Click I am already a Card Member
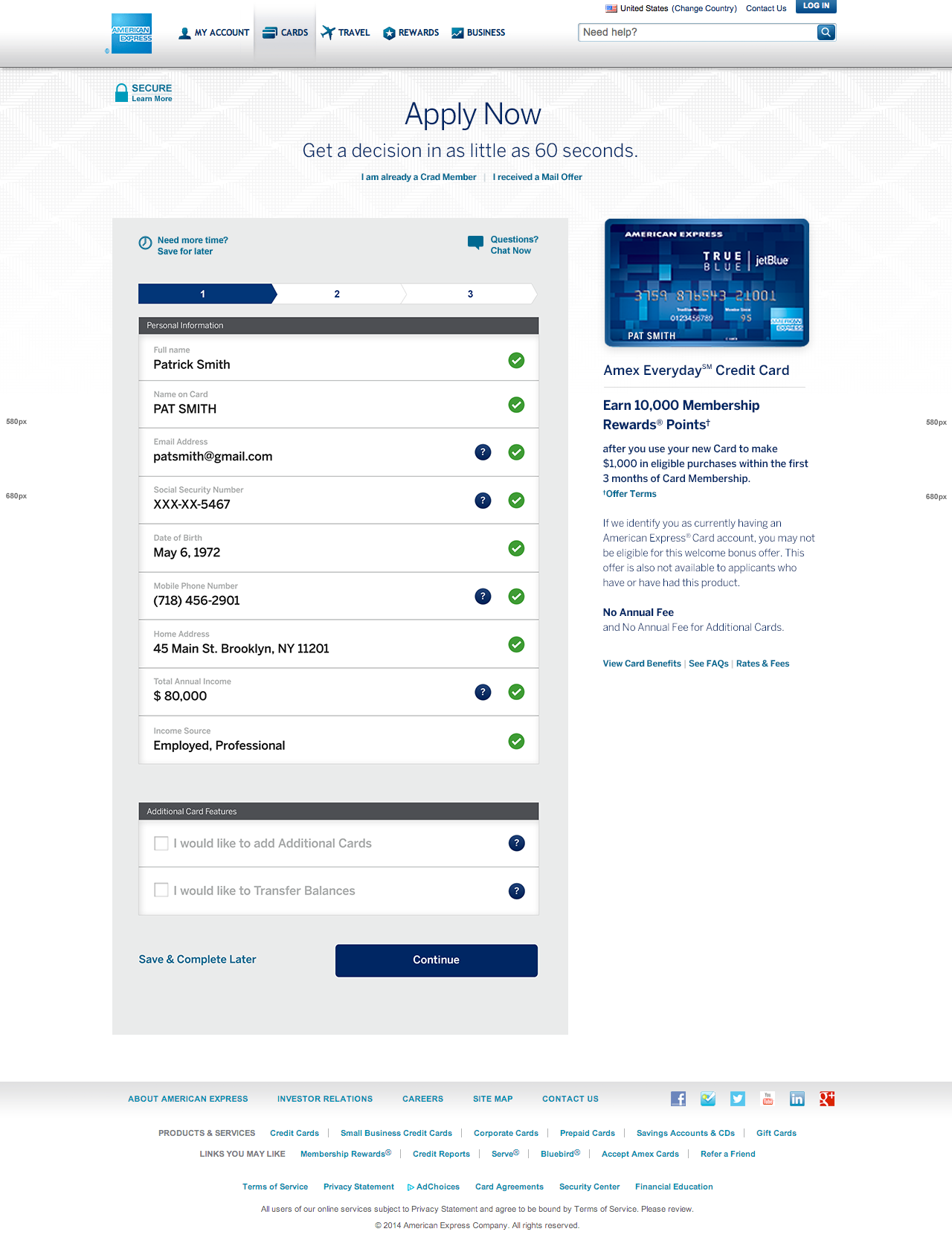The width and height of the screenshot is (952, 1249). (419, 177)
